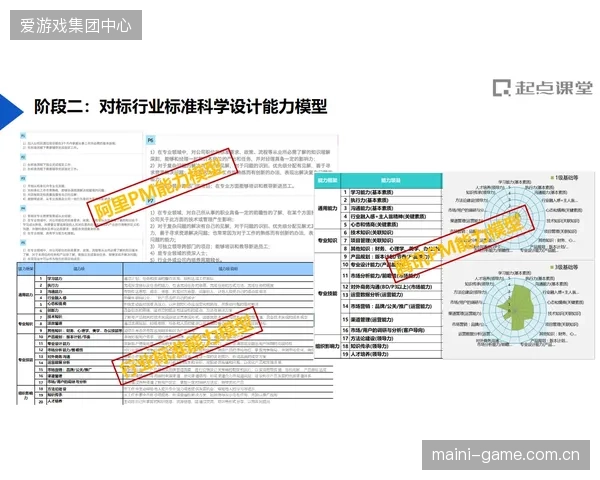Screen dimensions: 600x480
Task: Select row 16 市场/用户的调研与分析(客户导向)
Action: tap(391, 330)
